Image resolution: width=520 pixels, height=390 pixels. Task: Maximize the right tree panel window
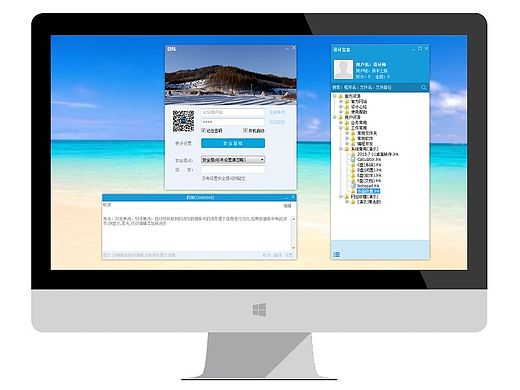420,49
